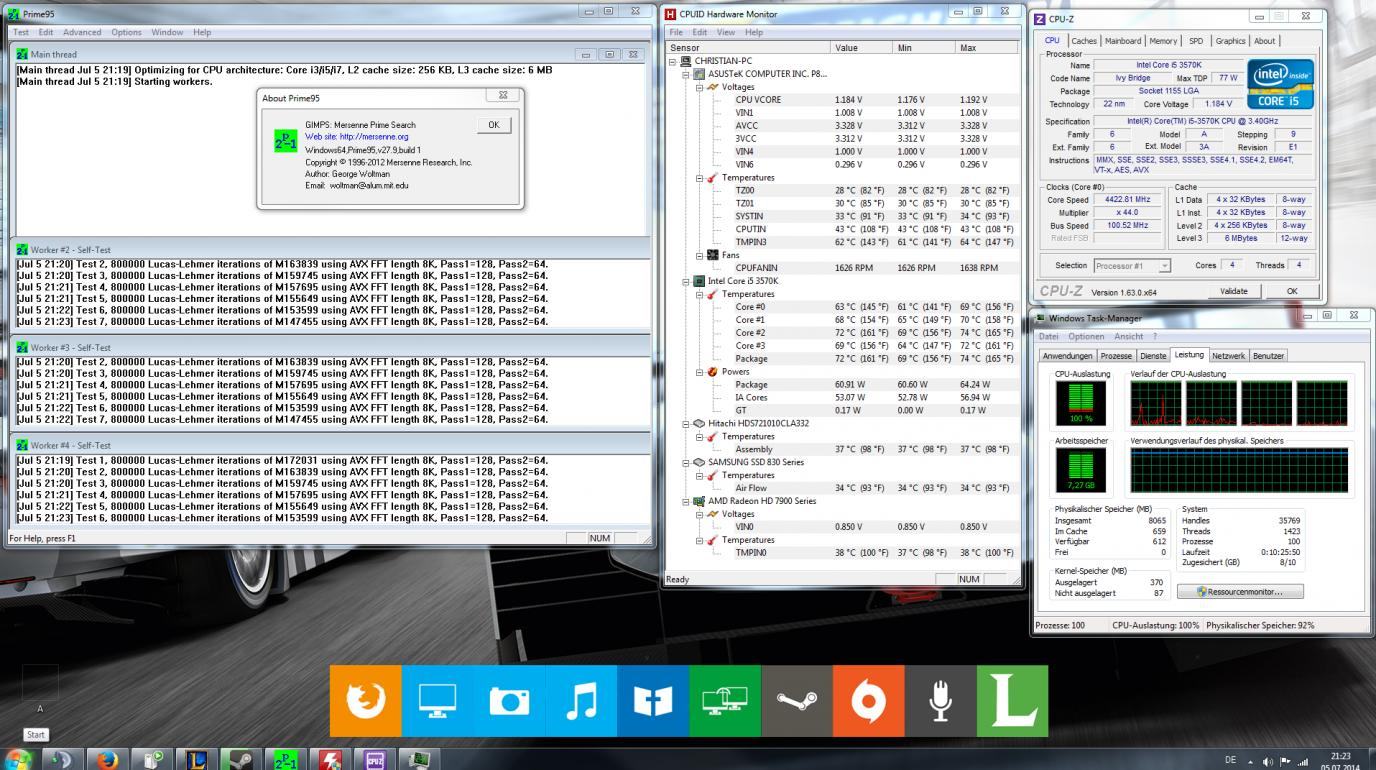Open the View menu in HWMonitor
1376x770 pixels.
pyautogui.click(x=726, y=32)
